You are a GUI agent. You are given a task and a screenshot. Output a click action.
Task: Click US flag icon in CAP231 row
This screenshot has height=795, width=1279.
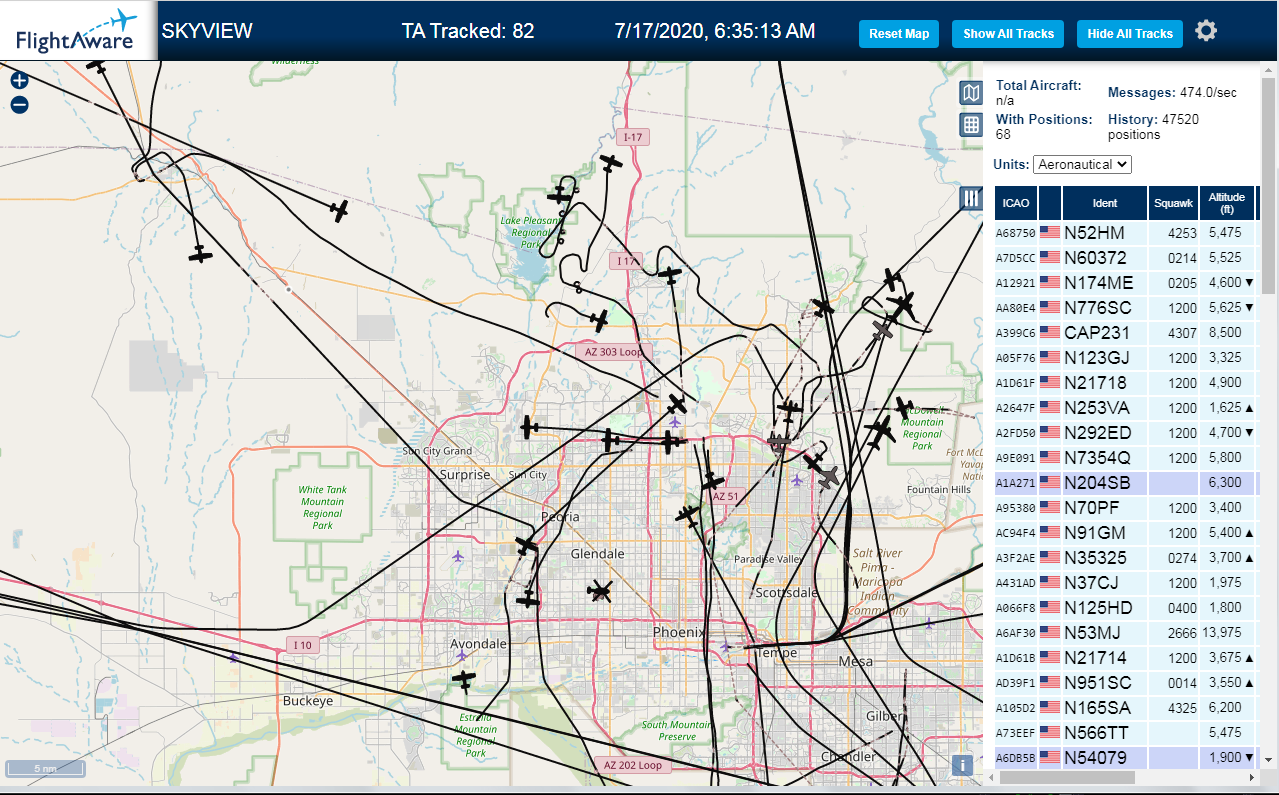click(x=1050, y=332)
